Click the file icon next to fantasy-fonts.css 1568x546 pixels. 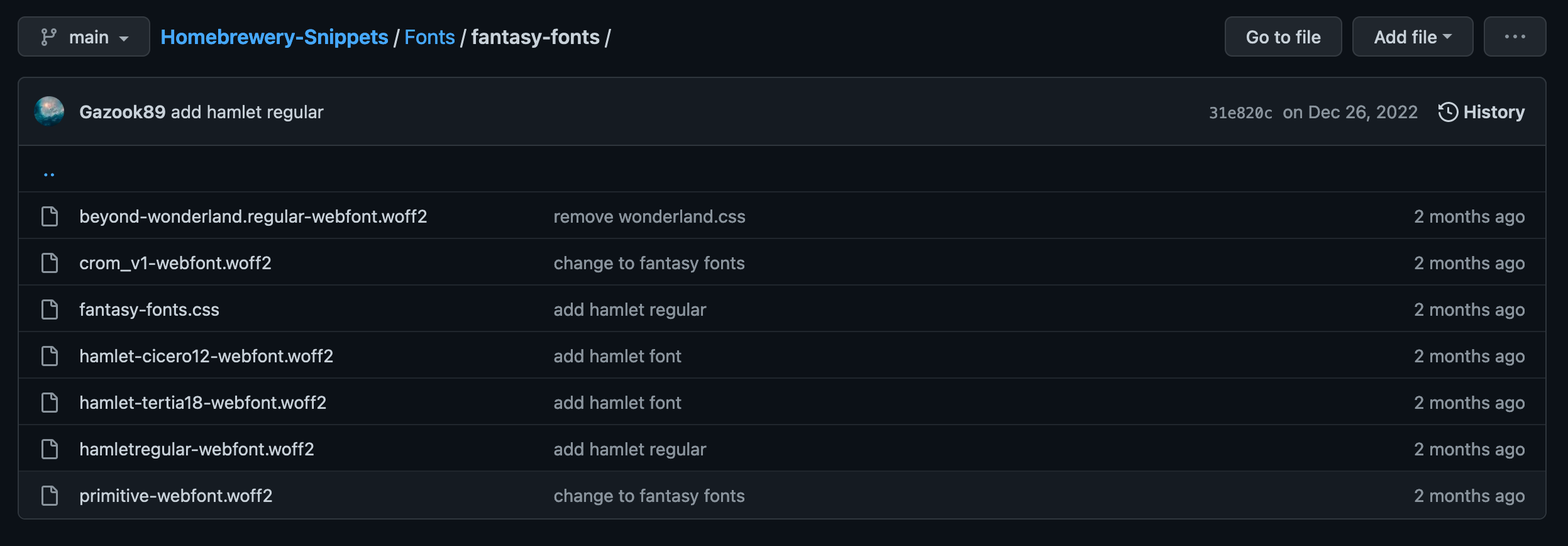50,309
